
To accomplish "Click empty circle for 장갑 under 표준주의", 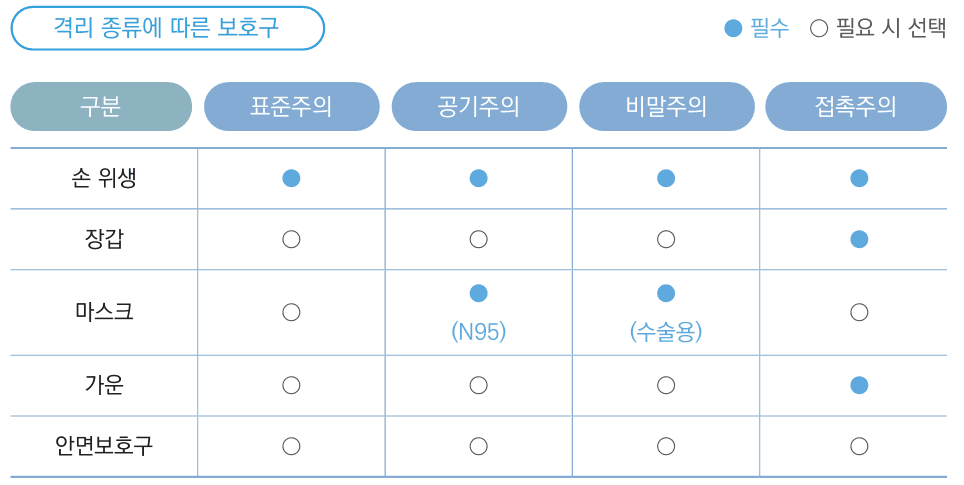I will [x=291, y=239].
